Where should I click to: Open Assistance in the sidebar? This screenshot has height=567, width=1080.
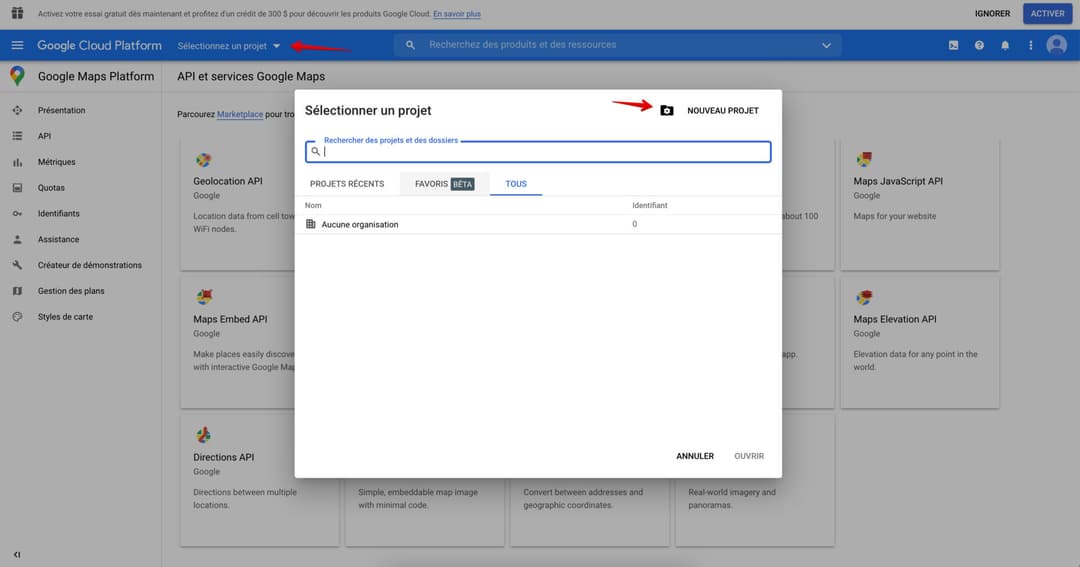click(x=58, y=239)
